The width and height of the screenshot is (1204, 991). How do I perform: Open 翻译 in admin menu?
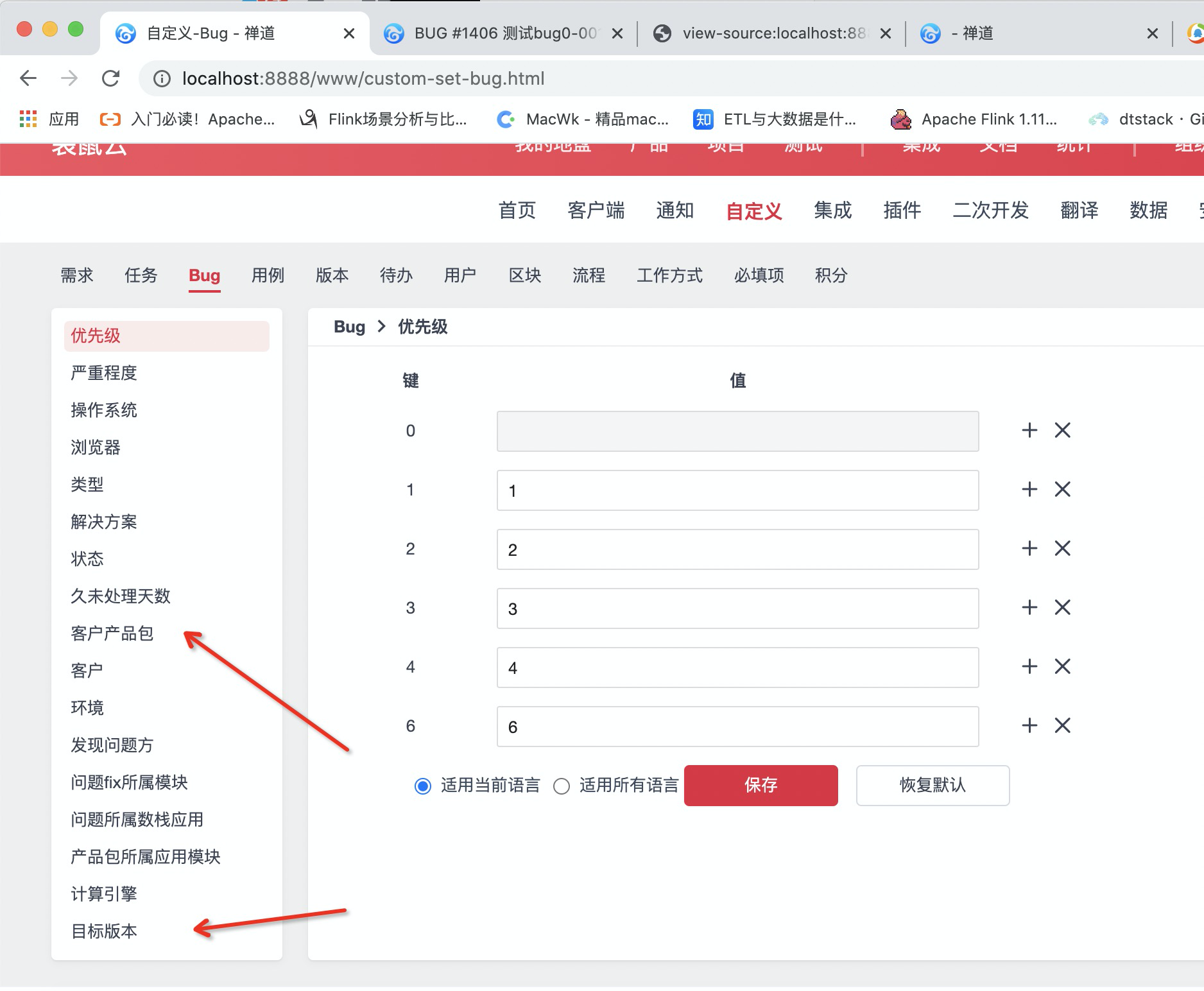pyautogui.click(x=1079, y=210)
